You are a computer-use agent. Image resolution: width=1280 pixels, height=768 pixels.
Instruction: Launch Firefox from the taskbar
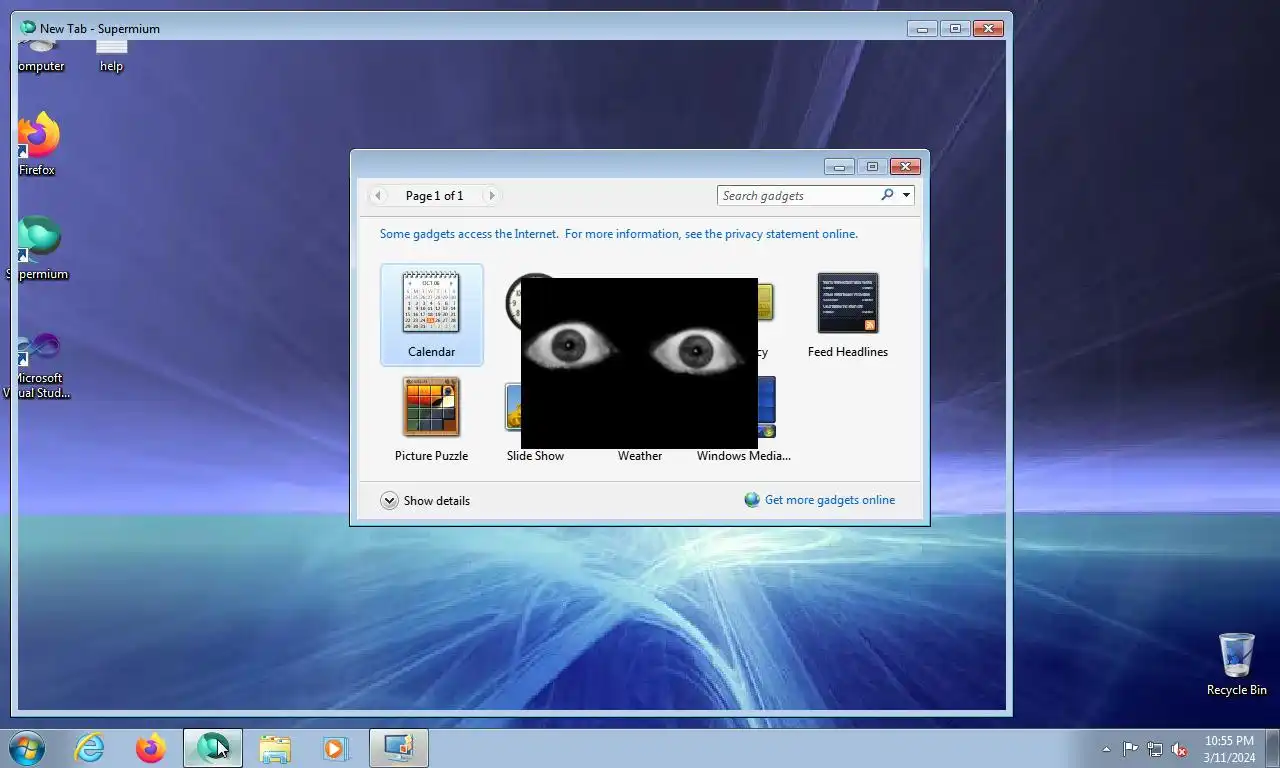pyautogui.click(x=151, y=748)
